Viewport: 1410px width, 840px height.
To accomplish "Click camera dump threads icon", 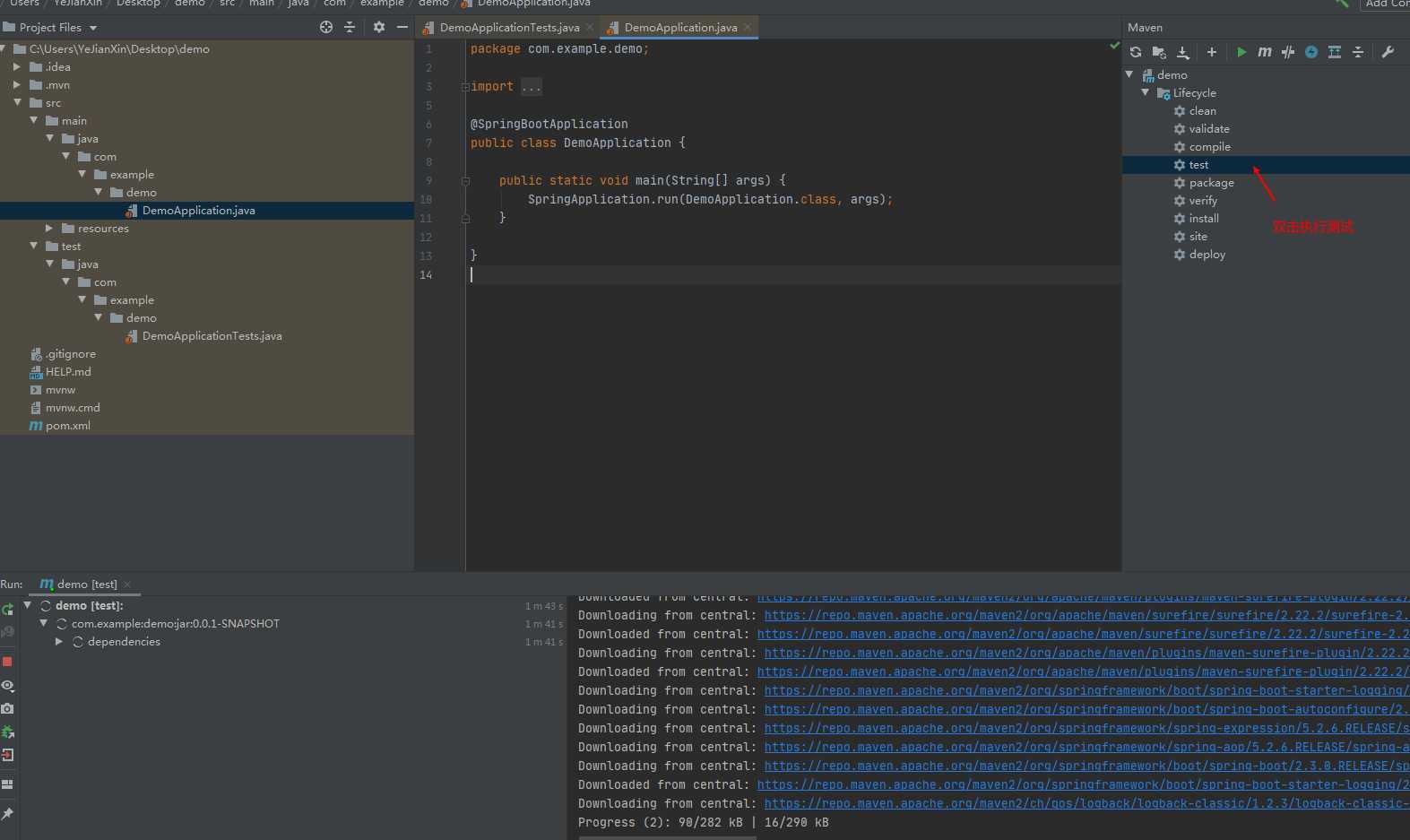I will point(8,708).
